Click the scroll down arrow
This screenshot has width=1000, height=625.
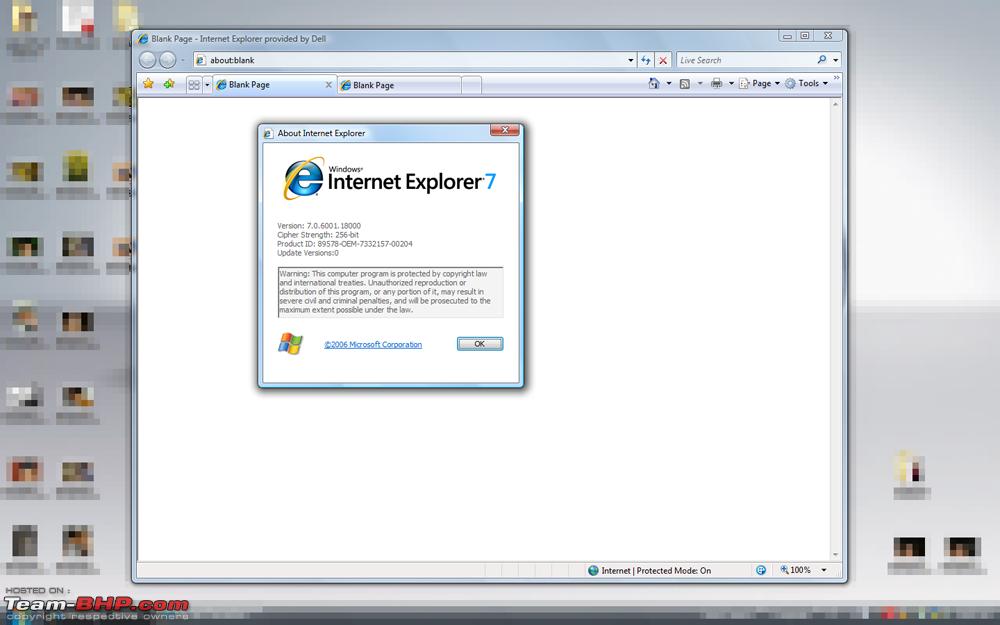[x=835, y=555]
